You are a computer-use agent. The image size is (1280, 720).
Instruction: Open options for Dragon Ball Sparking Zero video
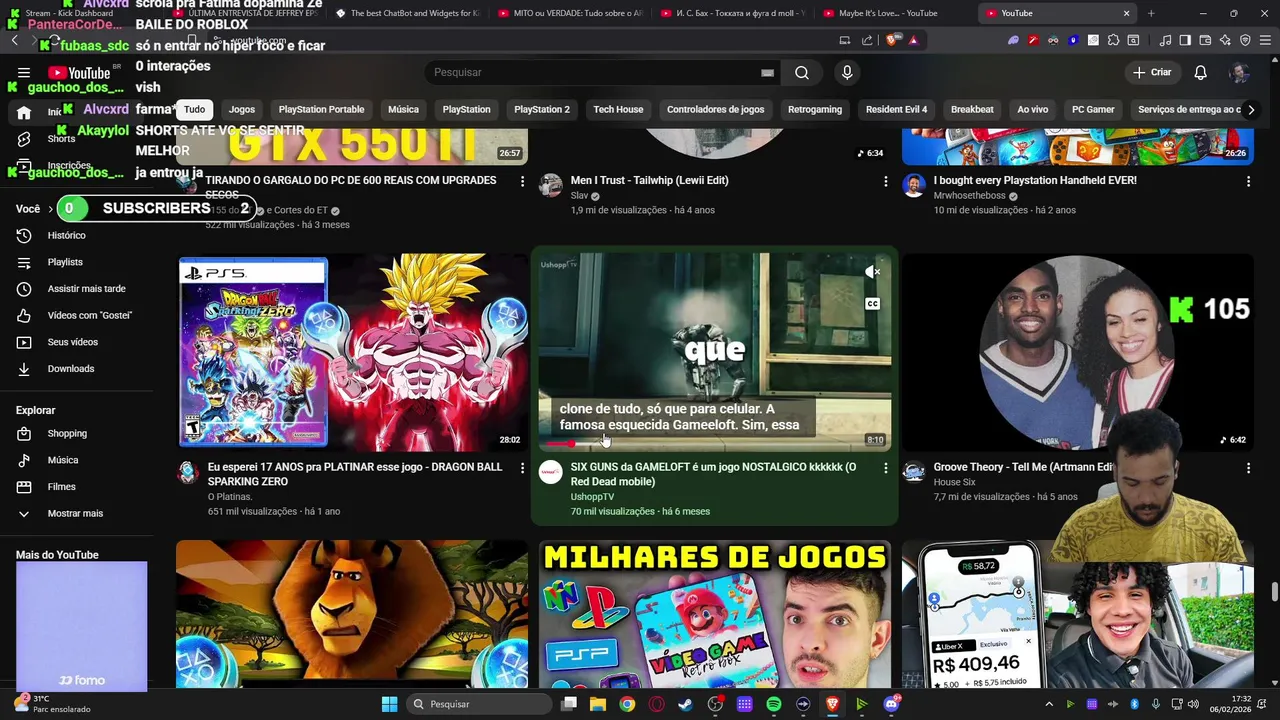tap(522, 468)
